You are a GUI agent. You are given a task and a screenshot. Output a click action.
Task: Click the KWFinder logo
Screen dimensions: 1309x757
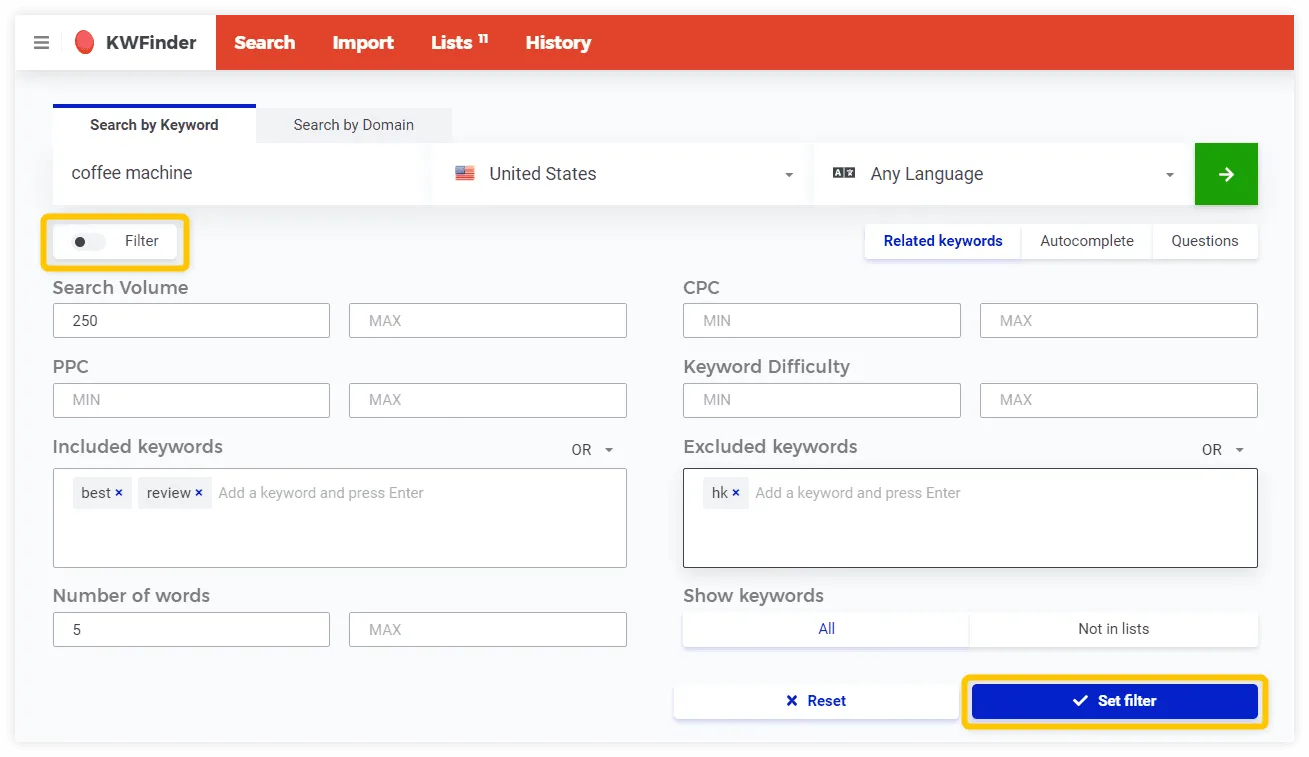[136, 43]
